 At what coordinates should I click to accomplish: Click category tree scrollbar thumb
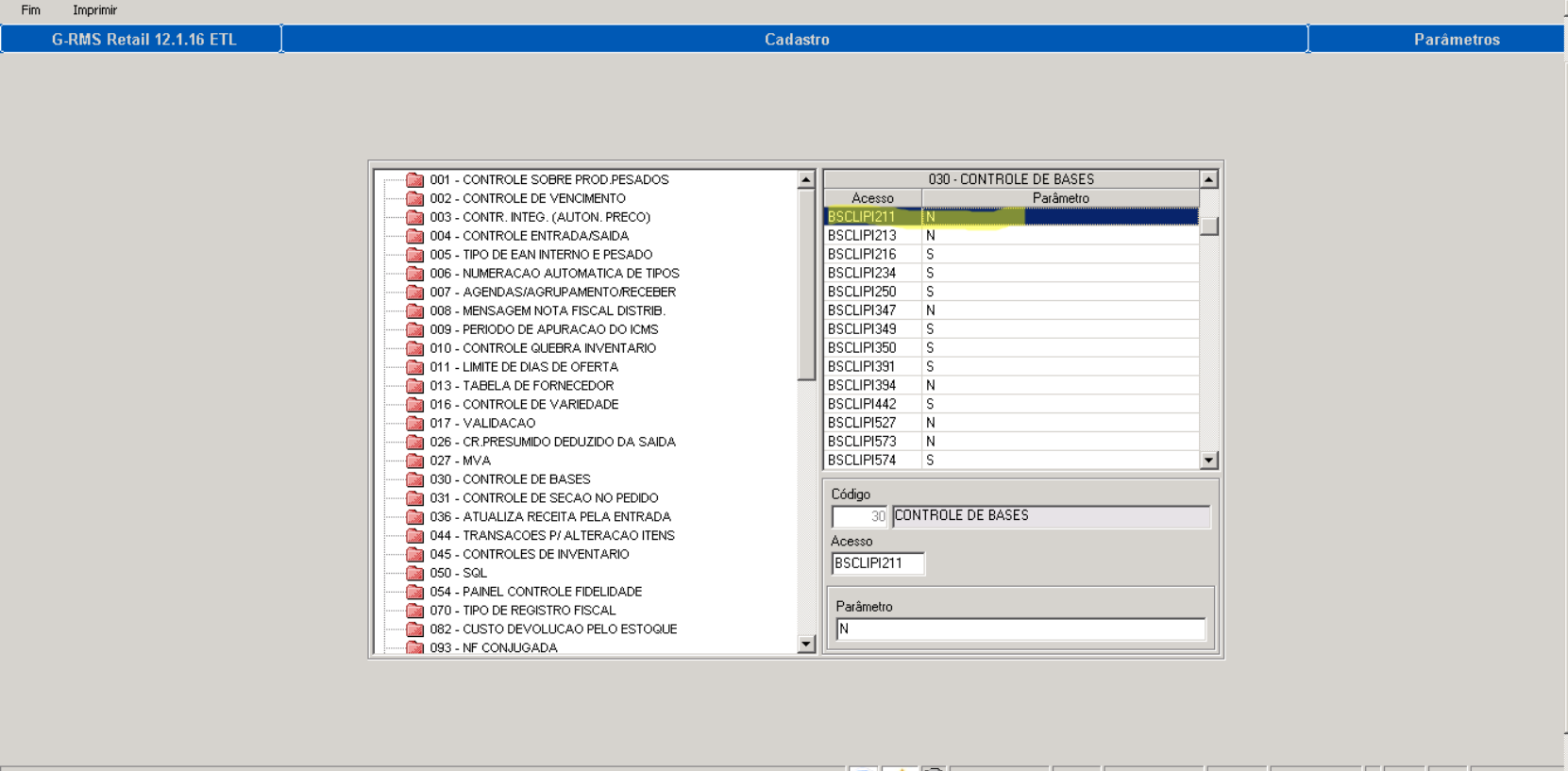point(806,285)
